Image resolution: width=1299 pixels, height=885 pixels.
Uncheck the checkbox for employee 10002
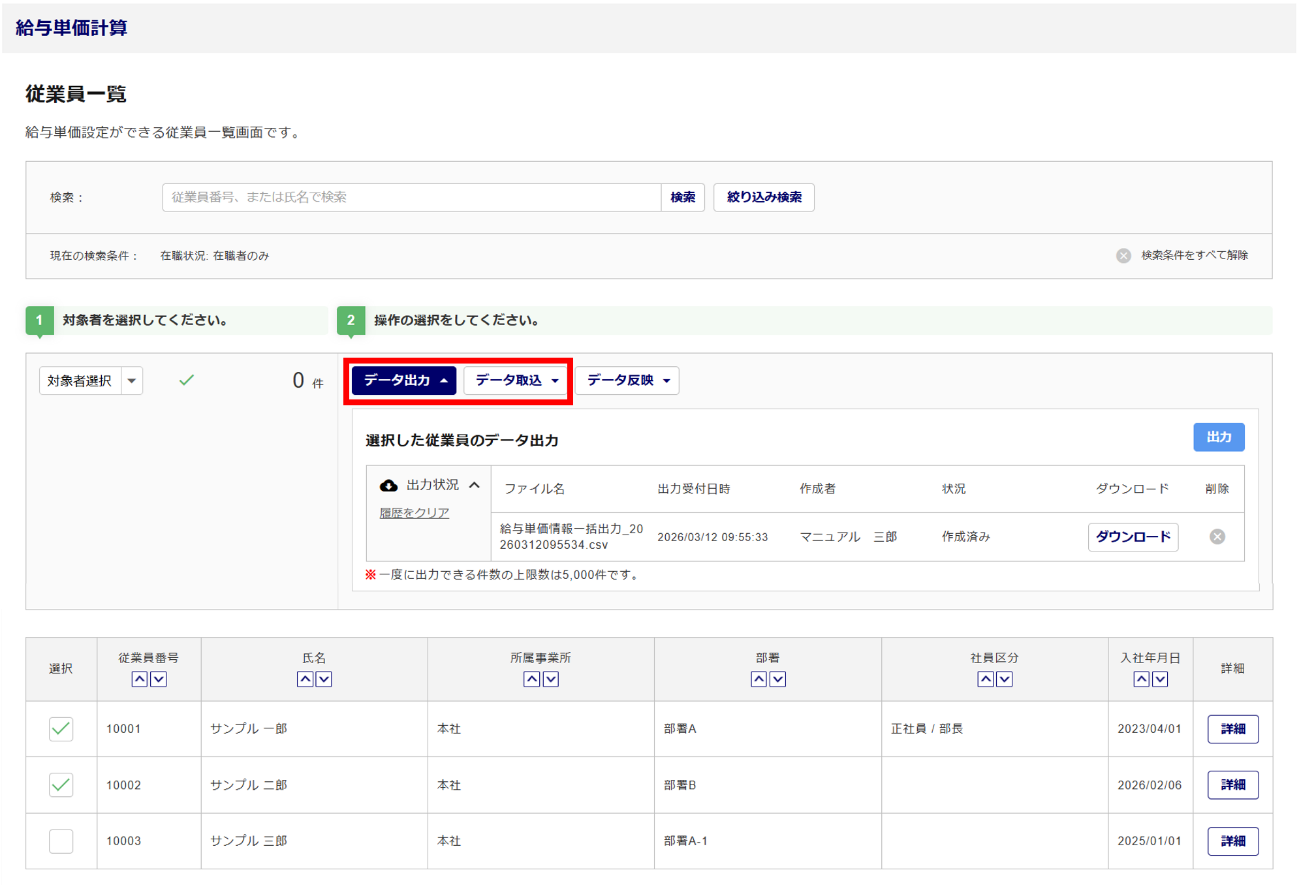point(61,785)
